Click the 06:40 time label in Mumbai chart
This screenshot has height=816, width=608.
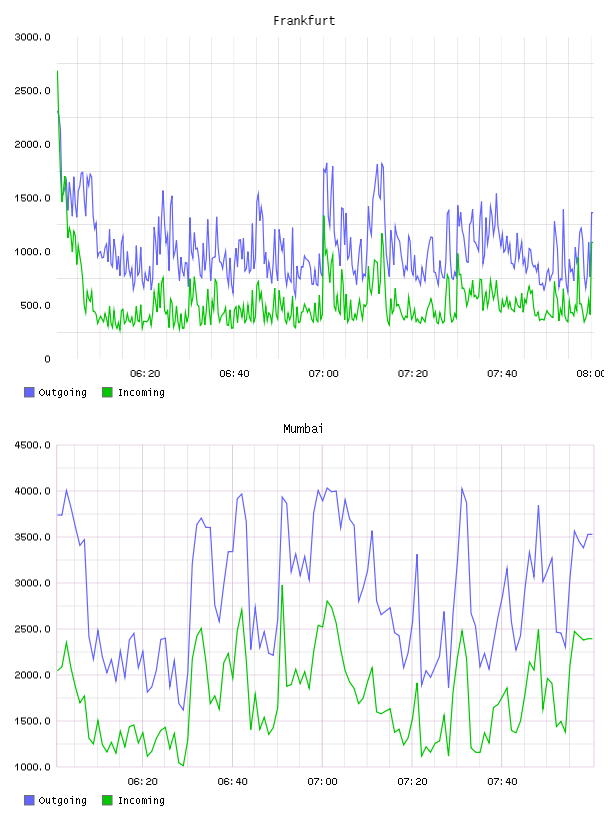pos(233,782)
